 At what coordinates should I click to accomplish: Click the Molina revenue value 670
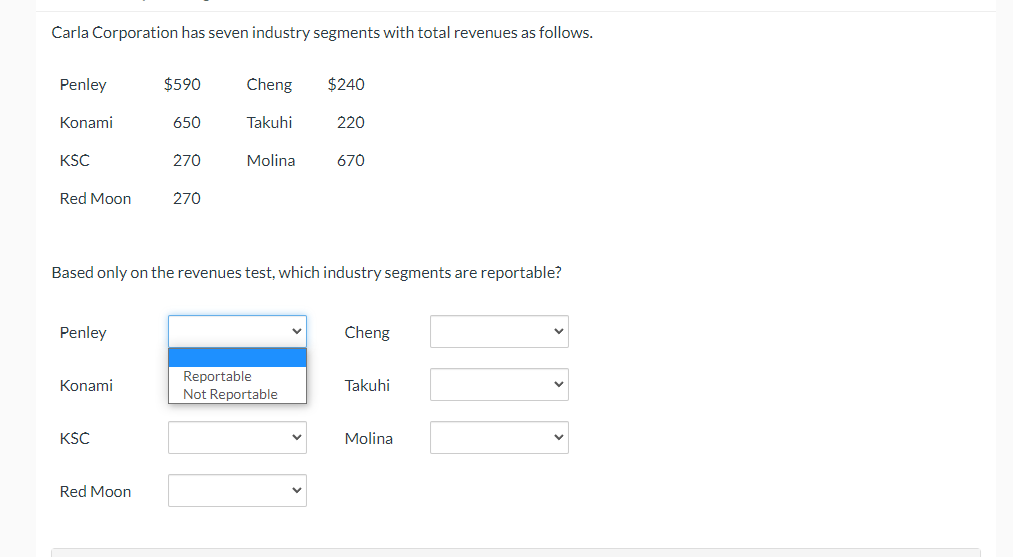tap(351, 161)
